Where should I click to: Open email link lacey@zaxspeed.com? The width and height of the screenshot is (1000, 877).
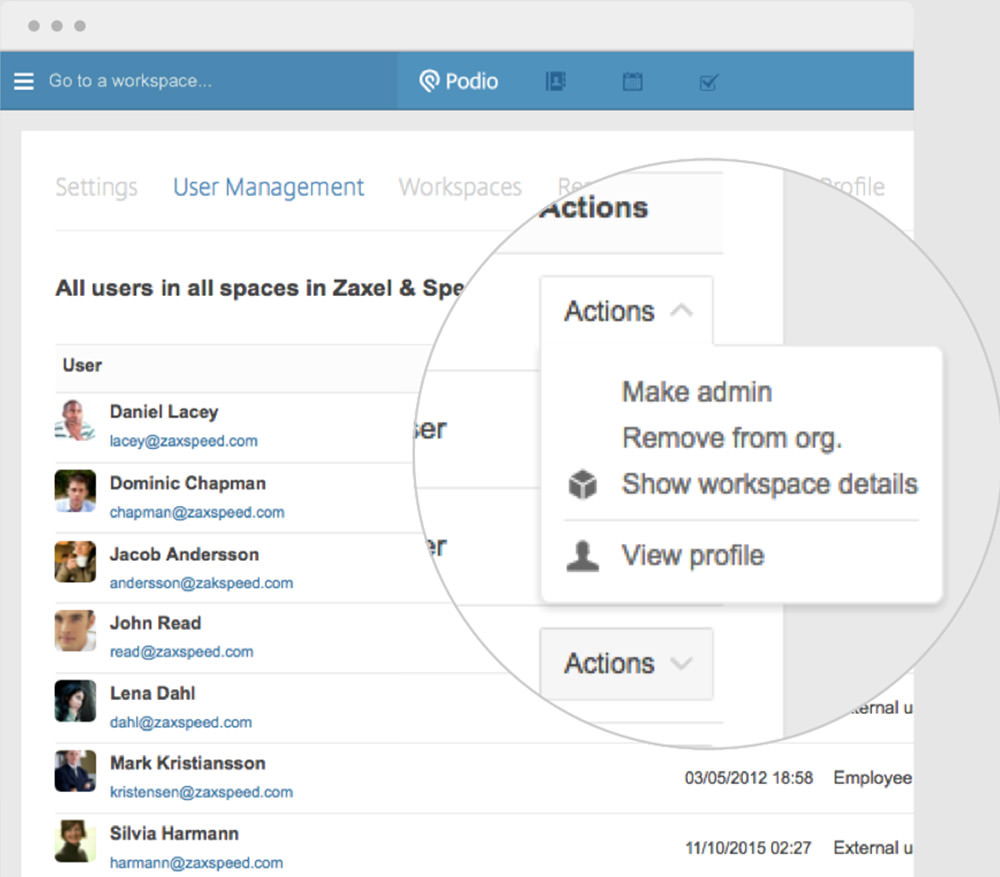point(184,441)
